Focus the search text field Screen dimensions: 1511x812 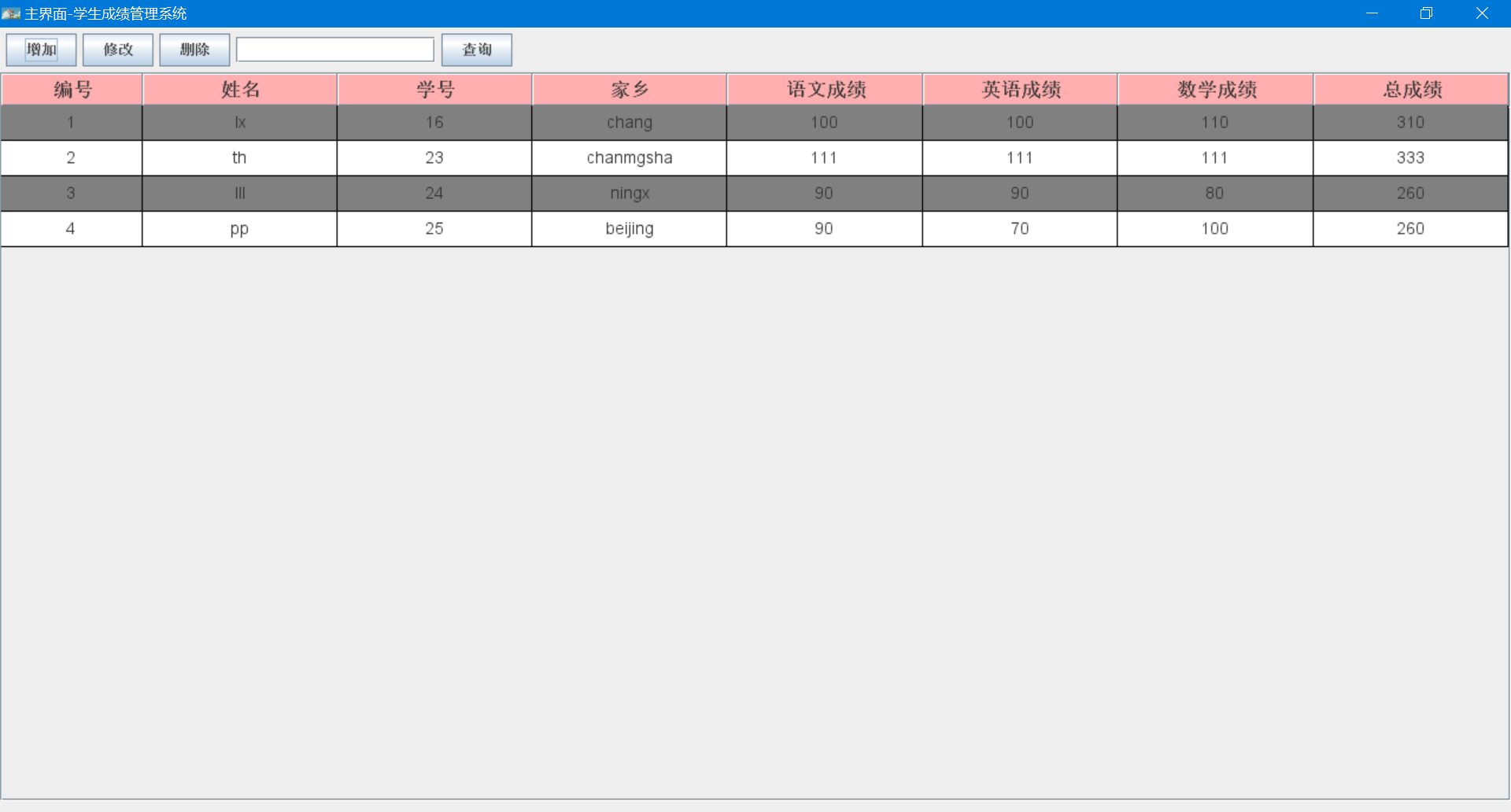coord(335,50)
